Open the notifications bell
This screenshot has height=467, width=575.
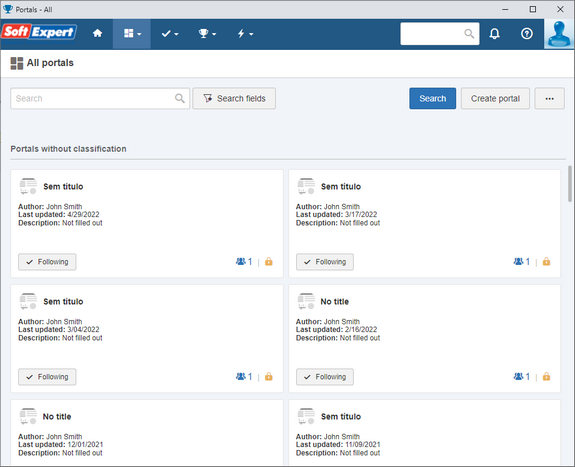pyautogui.click(x=494, y=34)
